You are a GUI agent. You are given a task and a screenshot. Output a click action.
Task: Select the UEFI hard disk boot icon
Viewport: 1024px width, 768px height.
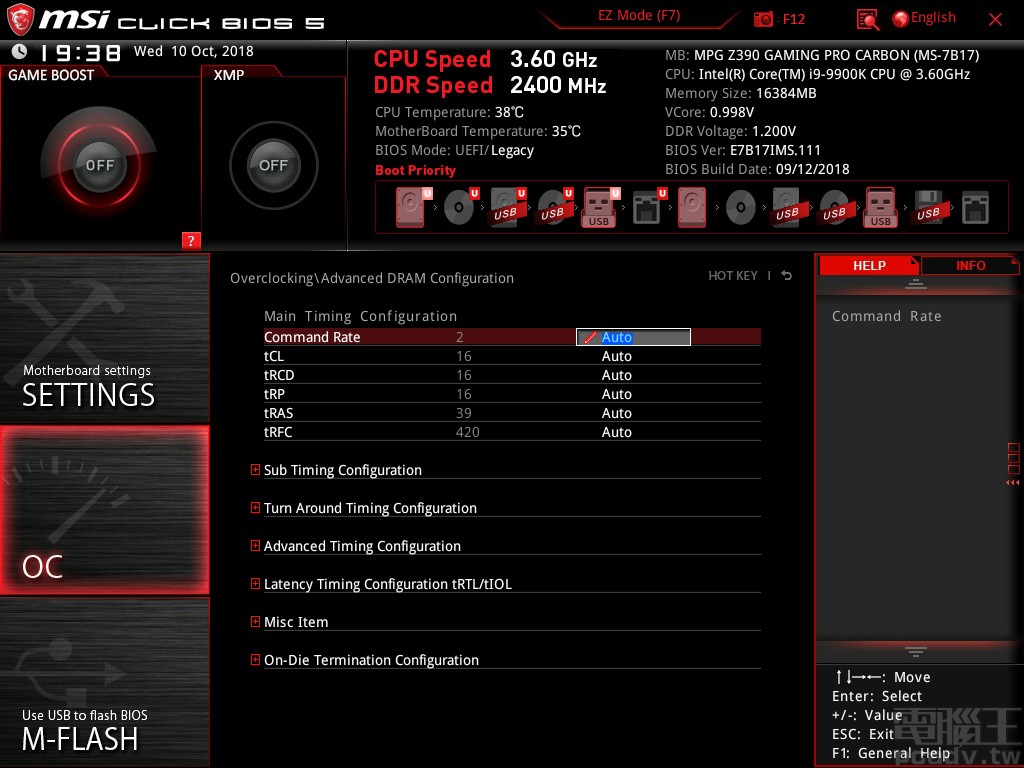pos(413,208)
